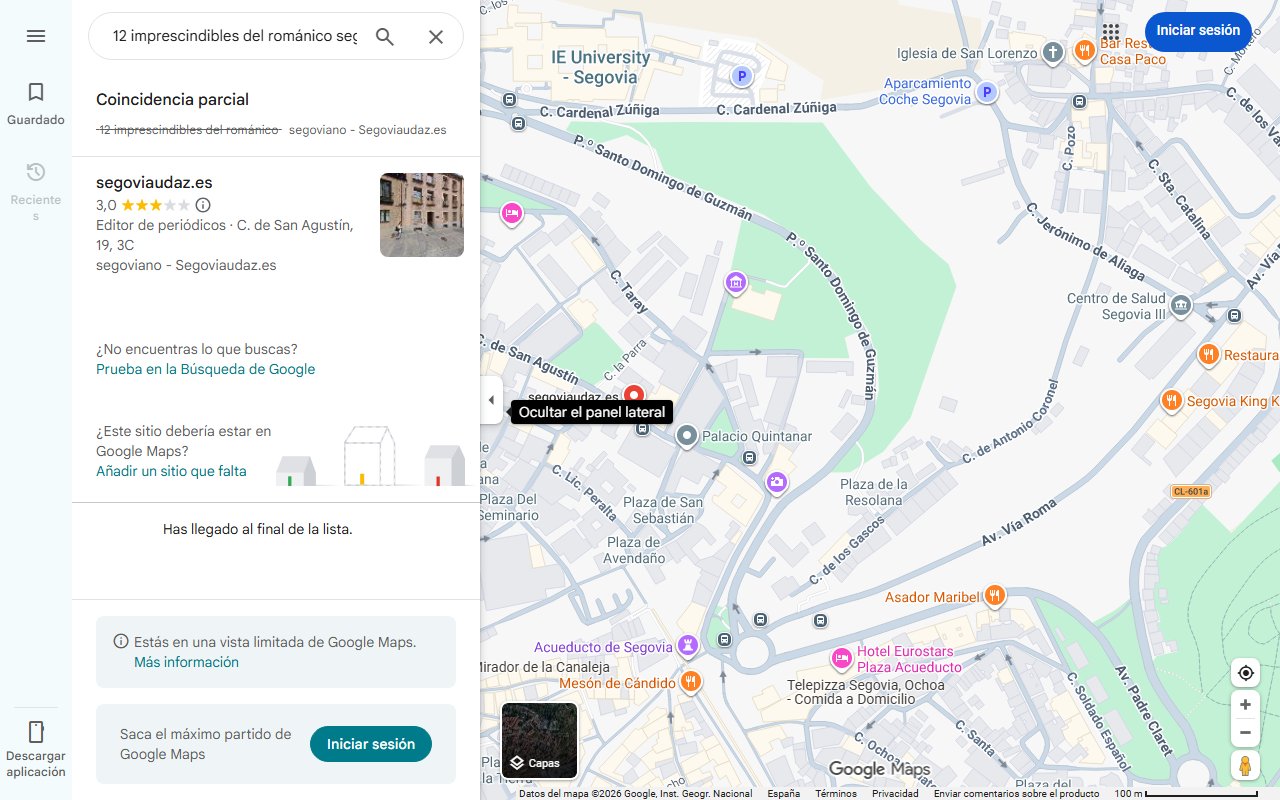Open Prueba en la Búsqueda de Google
1280x800 pixels.
tap(205, 369)
